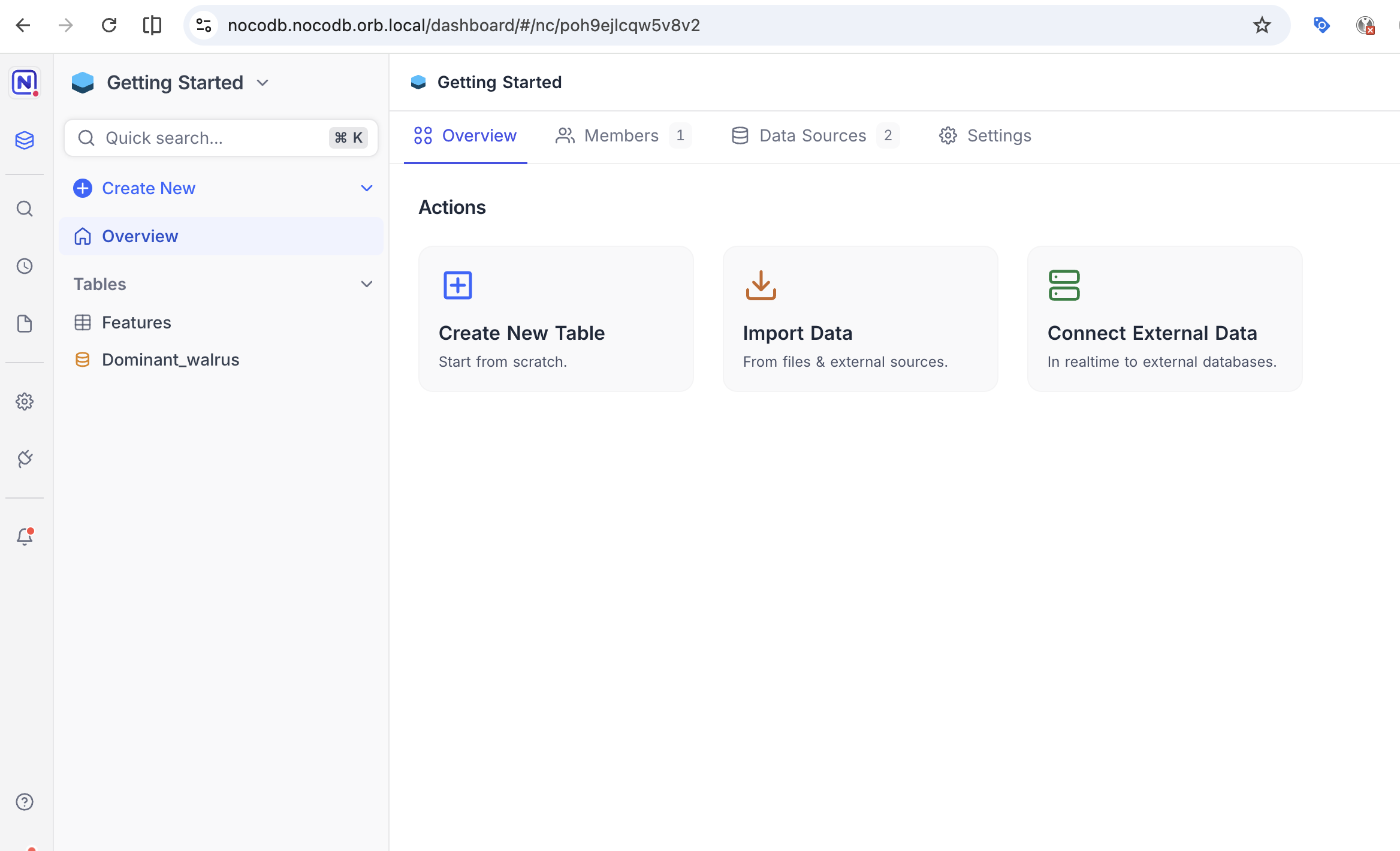Click the Create New Table card
This screenshot has height=851, width=1400.
click(556, 319)
